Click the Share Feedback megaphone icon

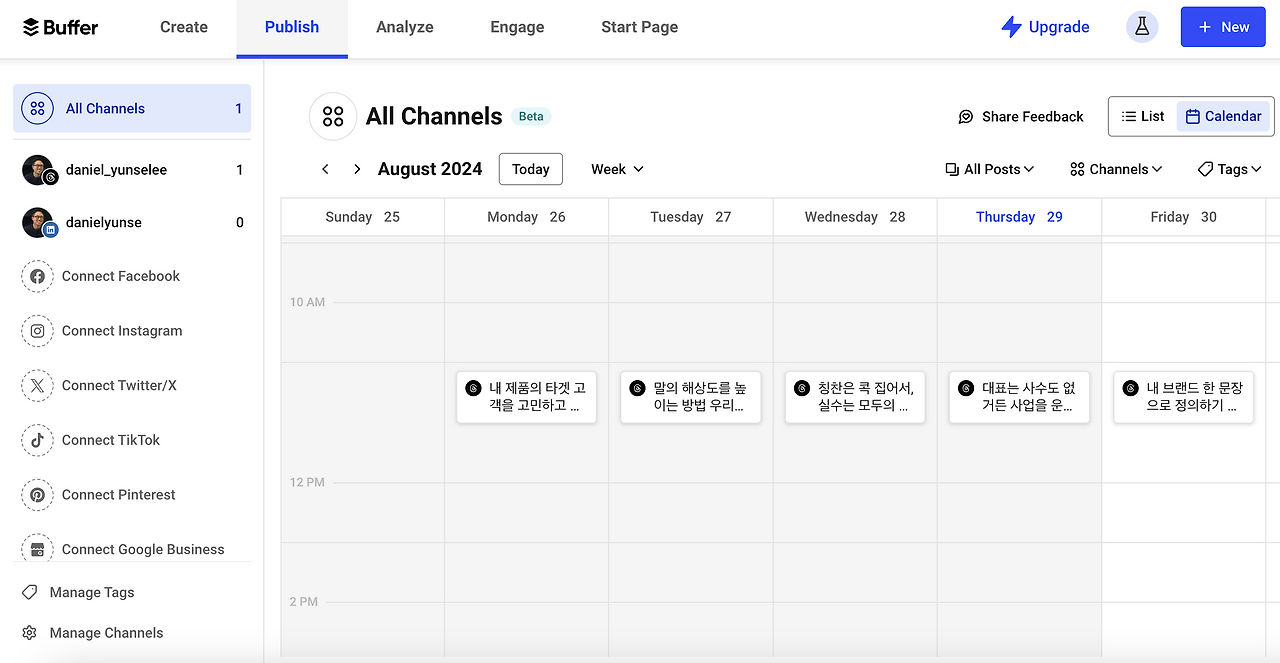(x=965, y=116)
